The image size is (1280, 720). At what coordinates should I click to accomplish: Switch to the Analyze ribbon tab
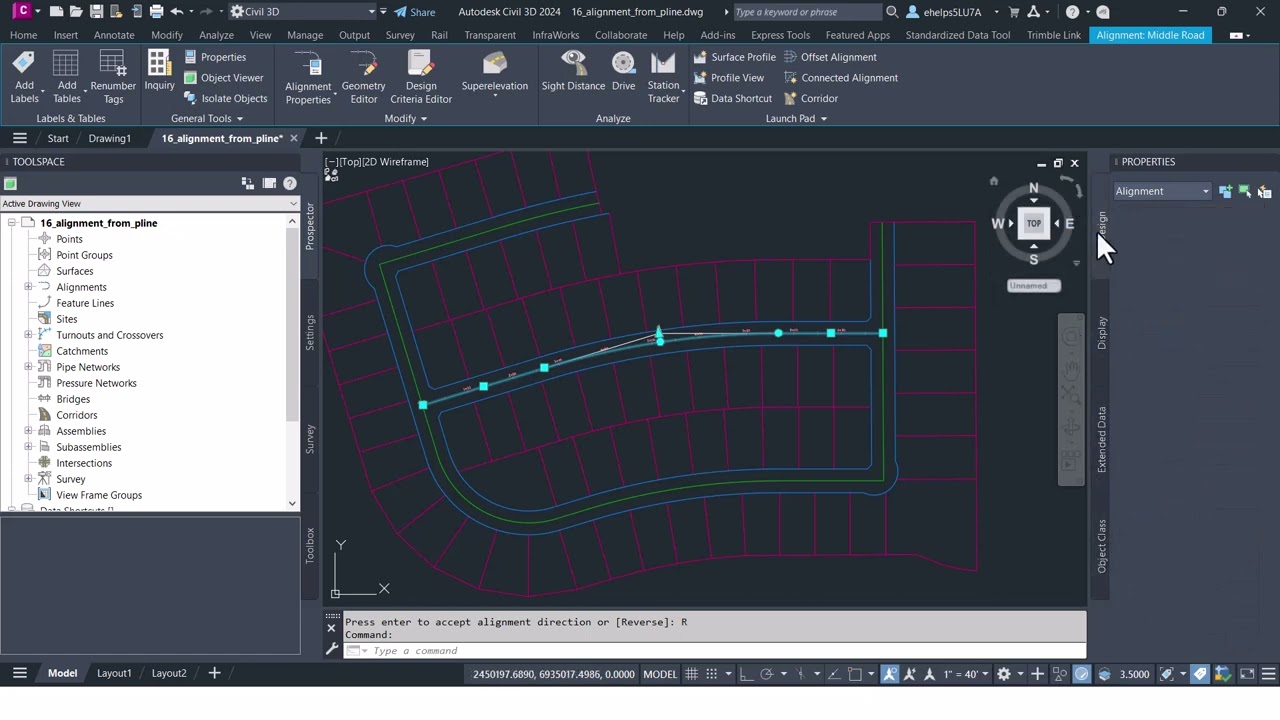216,35
